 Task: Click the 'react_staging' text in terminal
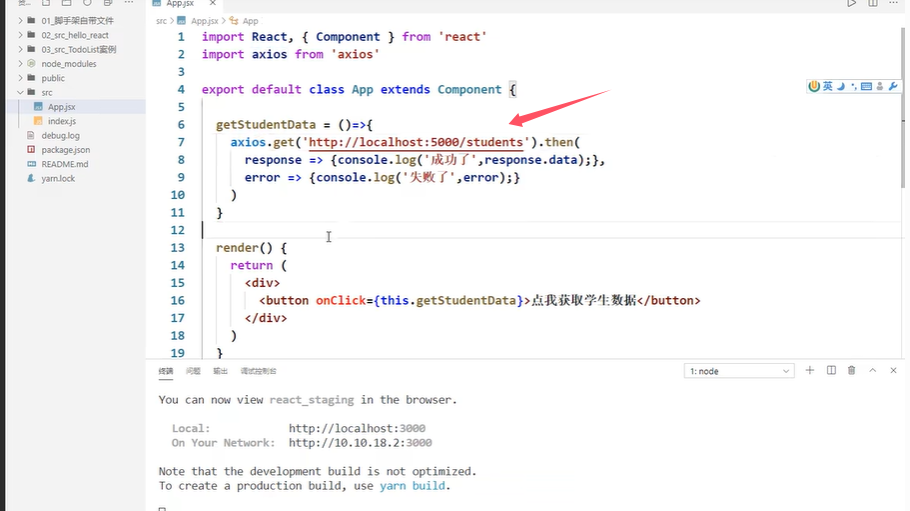click(312, 400)
